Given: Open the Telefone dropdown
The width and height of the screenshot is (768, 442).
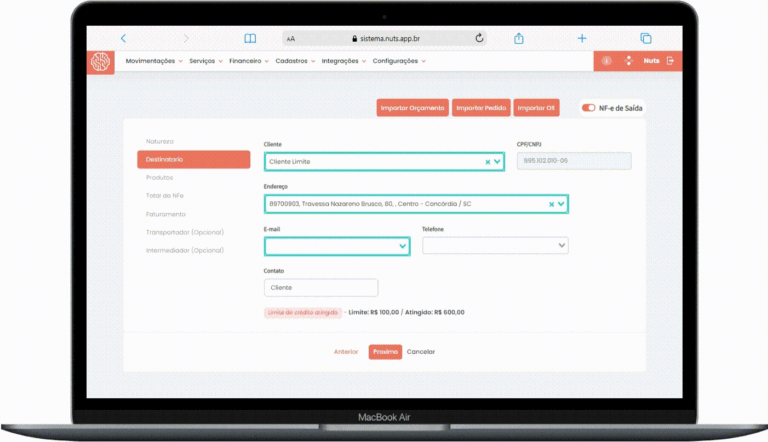Looking at the screenshot, I should click(561, 245).
